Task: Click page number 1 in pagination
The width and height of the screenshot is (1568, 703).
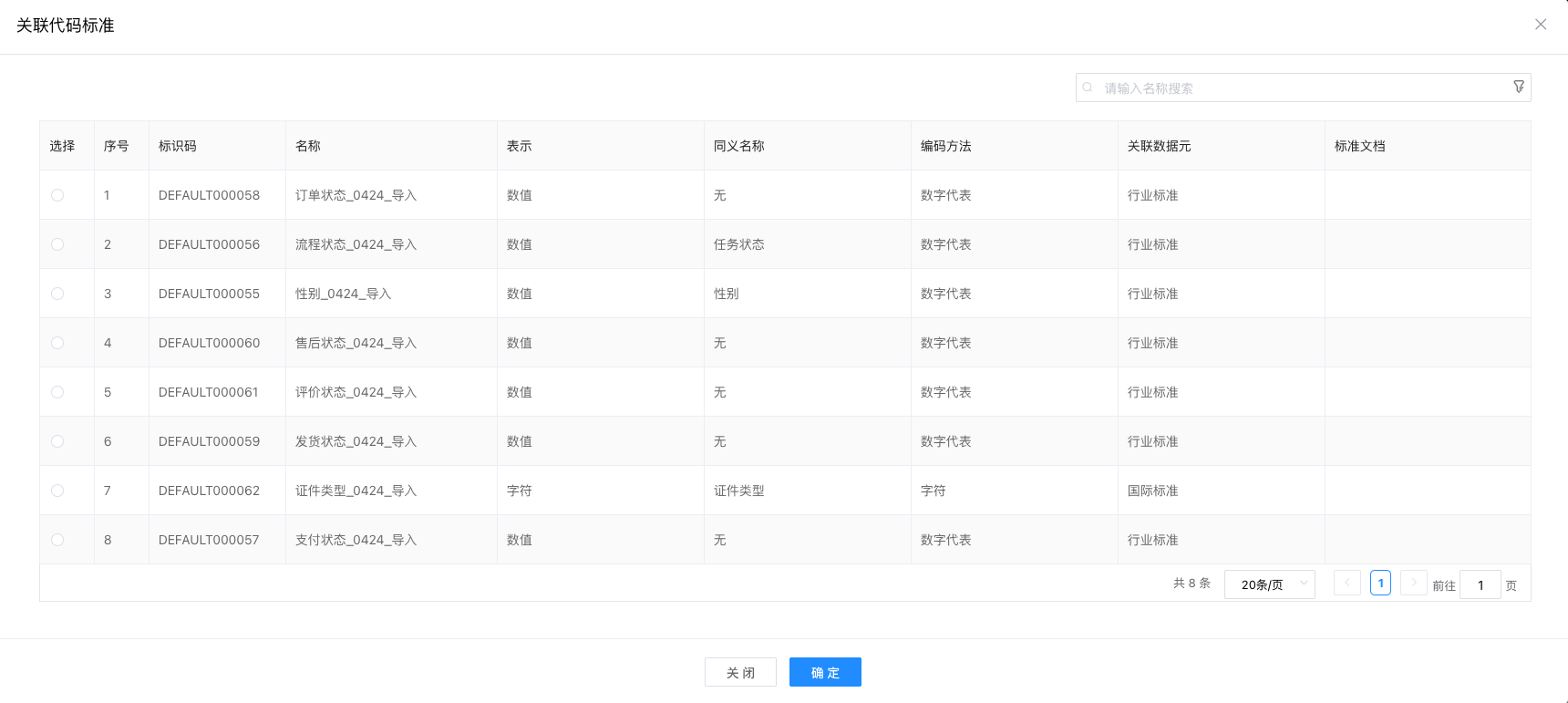Action: pyautogui.click(x=1380, y=583)
